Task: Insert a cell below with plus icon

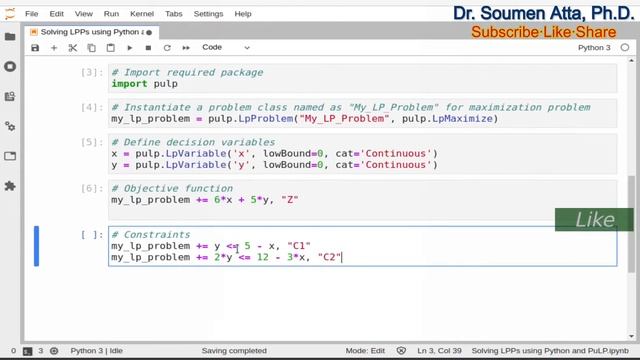Action: click(x=54, y=48)
